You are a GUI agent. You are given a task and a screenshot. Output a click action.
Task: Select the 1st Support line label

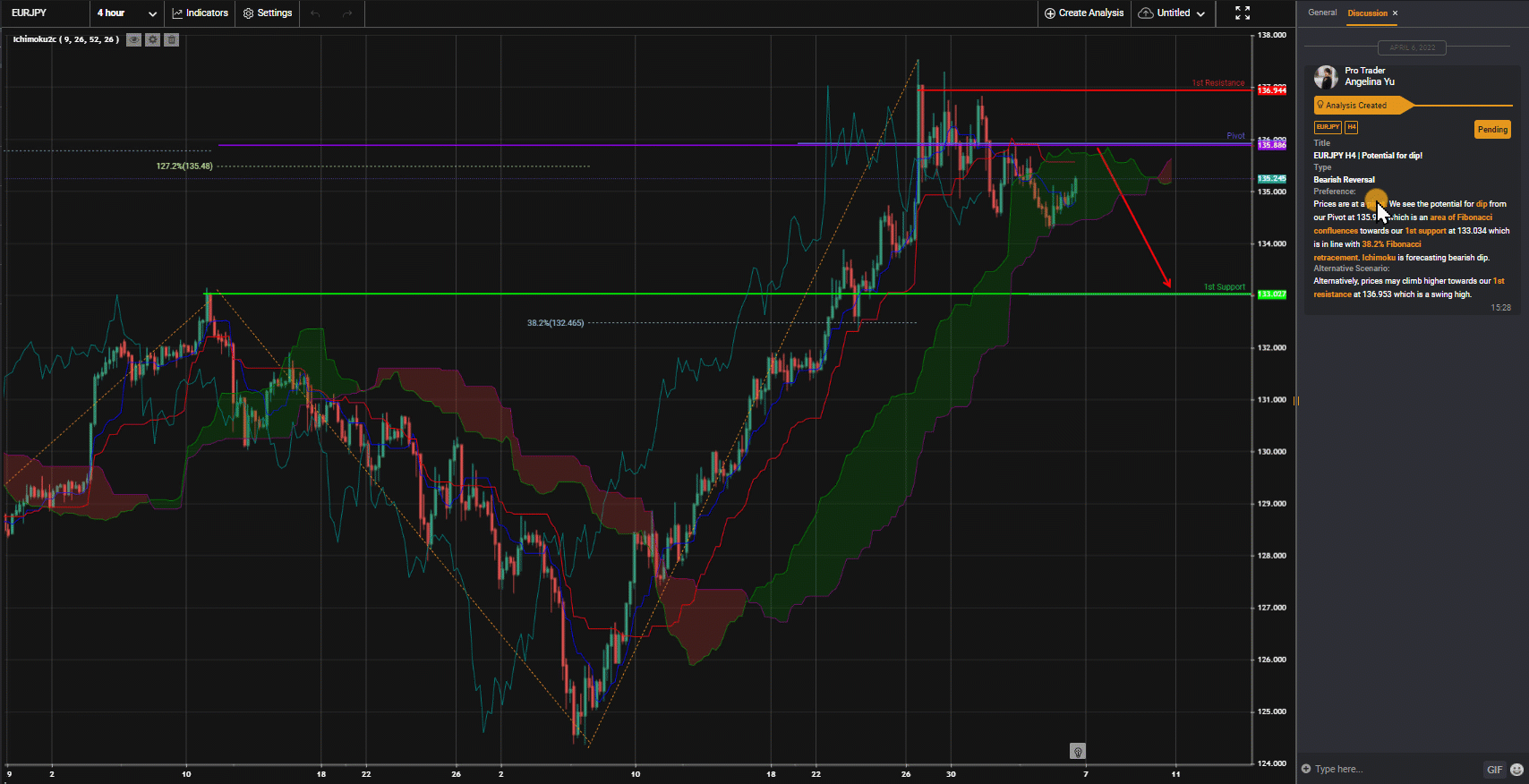click(1224, 287)
